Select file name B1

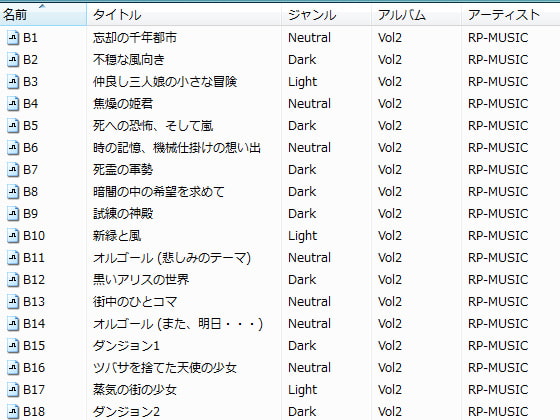coord(30,38)
